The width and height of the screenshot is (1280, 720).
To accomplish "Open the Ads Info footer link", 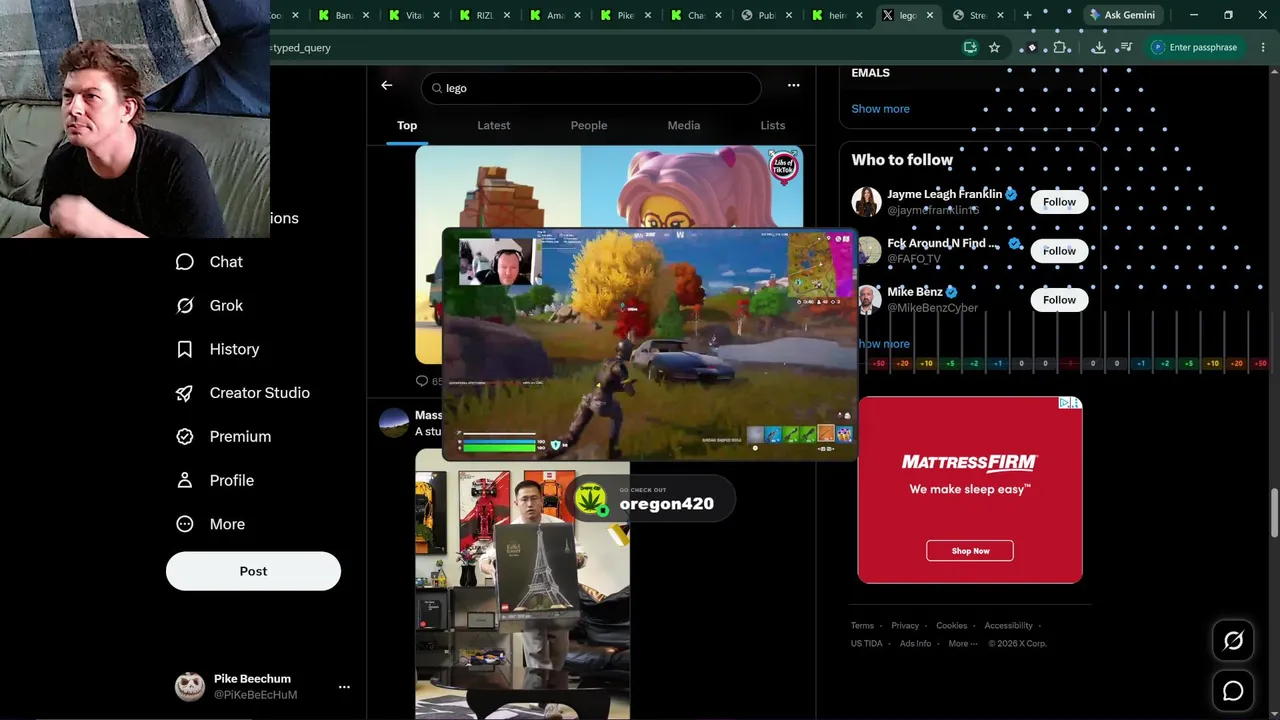I will (915, 644).
